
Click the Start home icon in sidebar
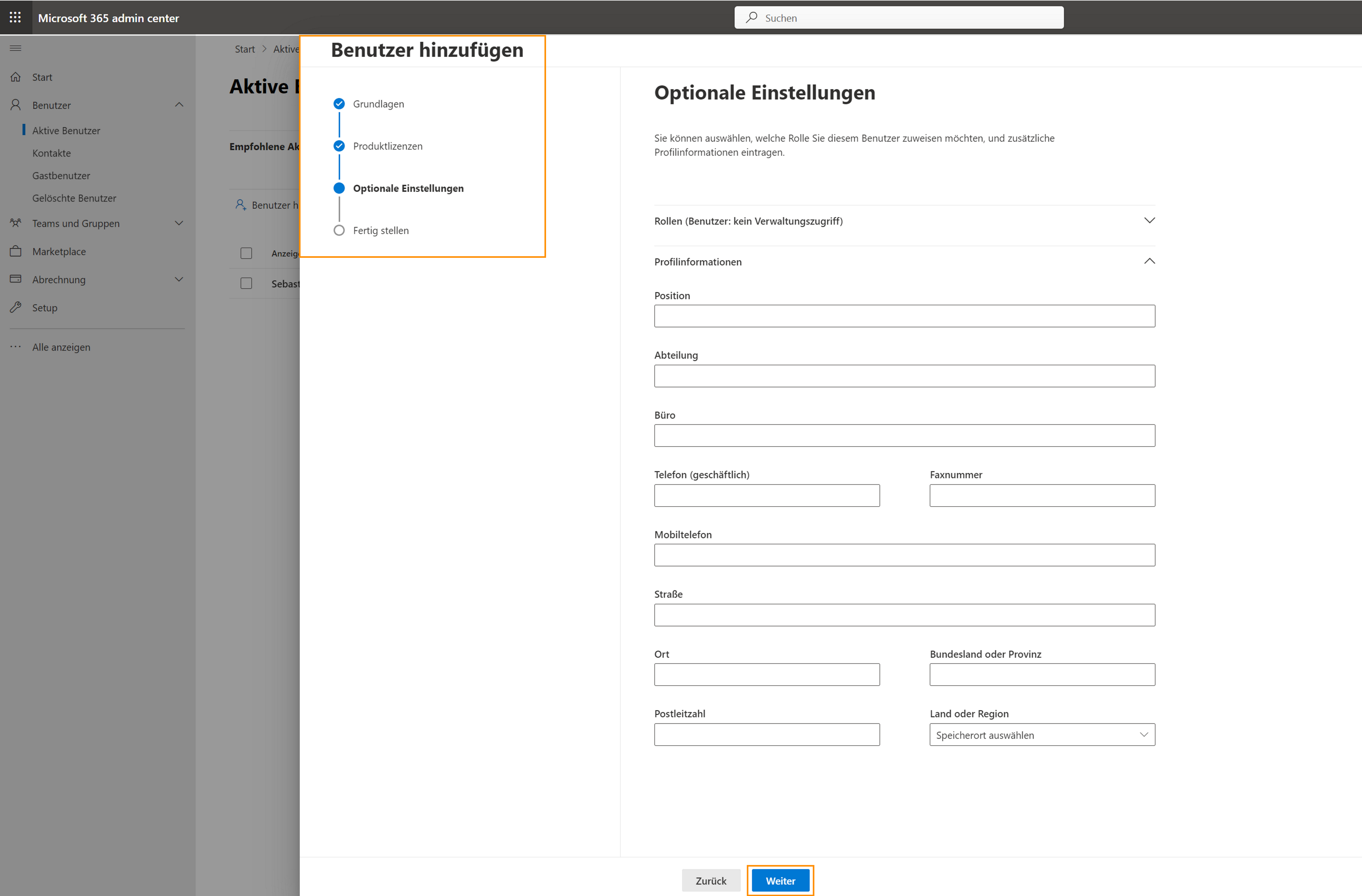point(15,77)
